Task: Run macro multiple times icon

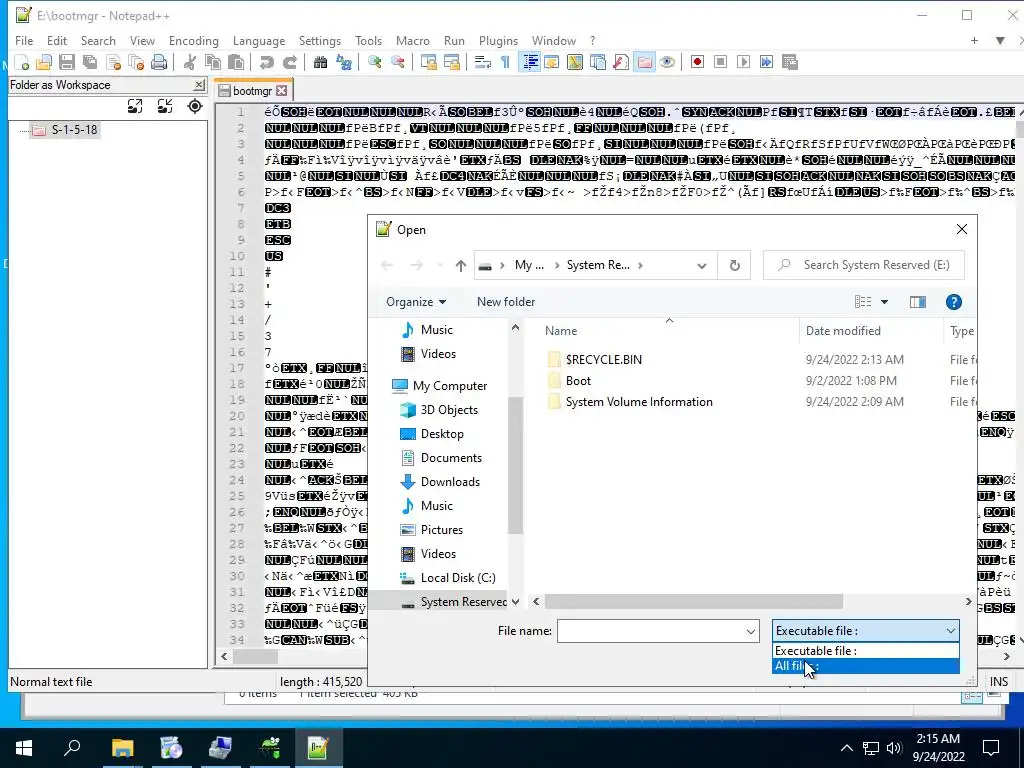Action: click(767, 62)
